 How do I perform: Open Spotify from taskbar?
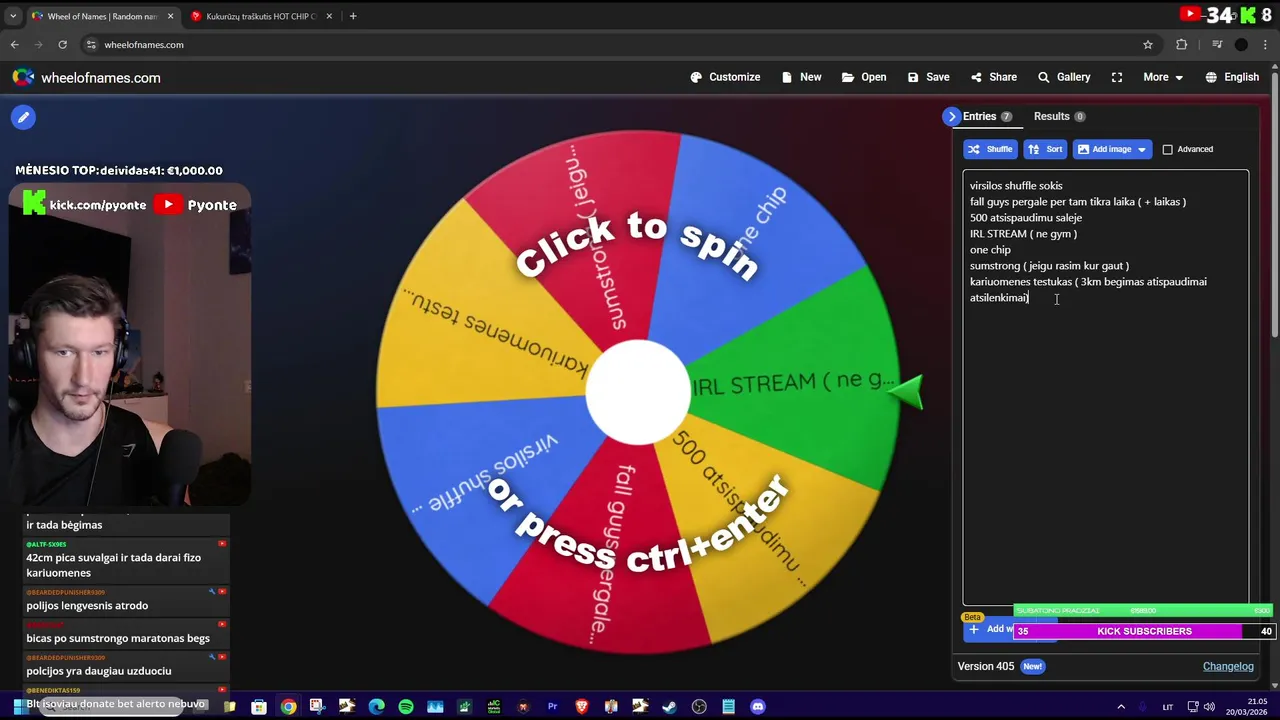point(406,707)
